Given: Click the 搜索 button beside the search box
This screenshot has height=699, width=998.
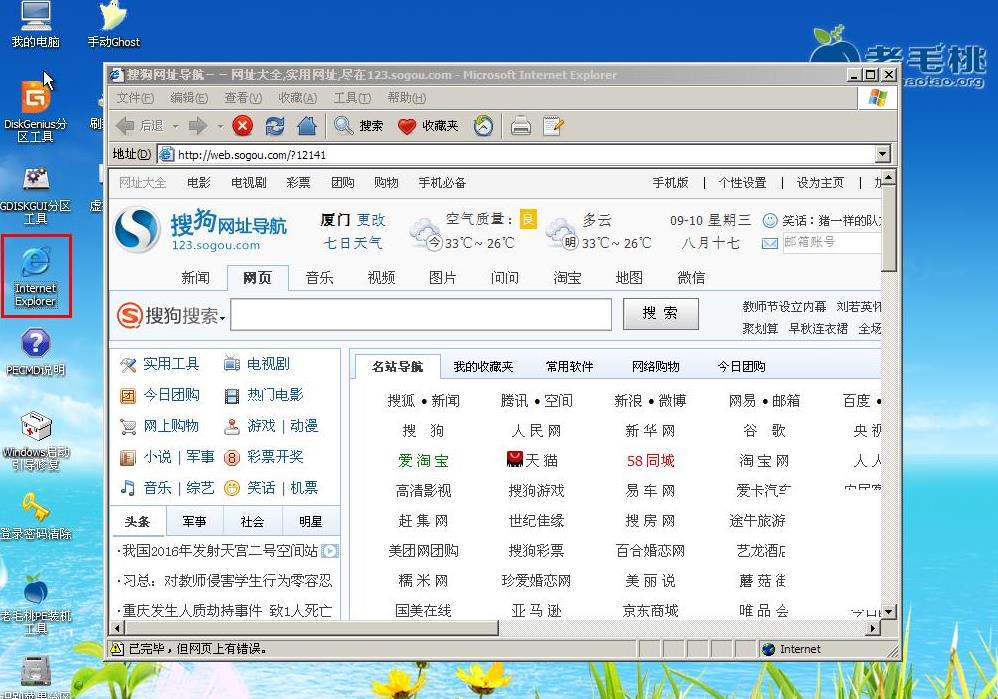Looking at the screenshot, I should click(660, 313).
